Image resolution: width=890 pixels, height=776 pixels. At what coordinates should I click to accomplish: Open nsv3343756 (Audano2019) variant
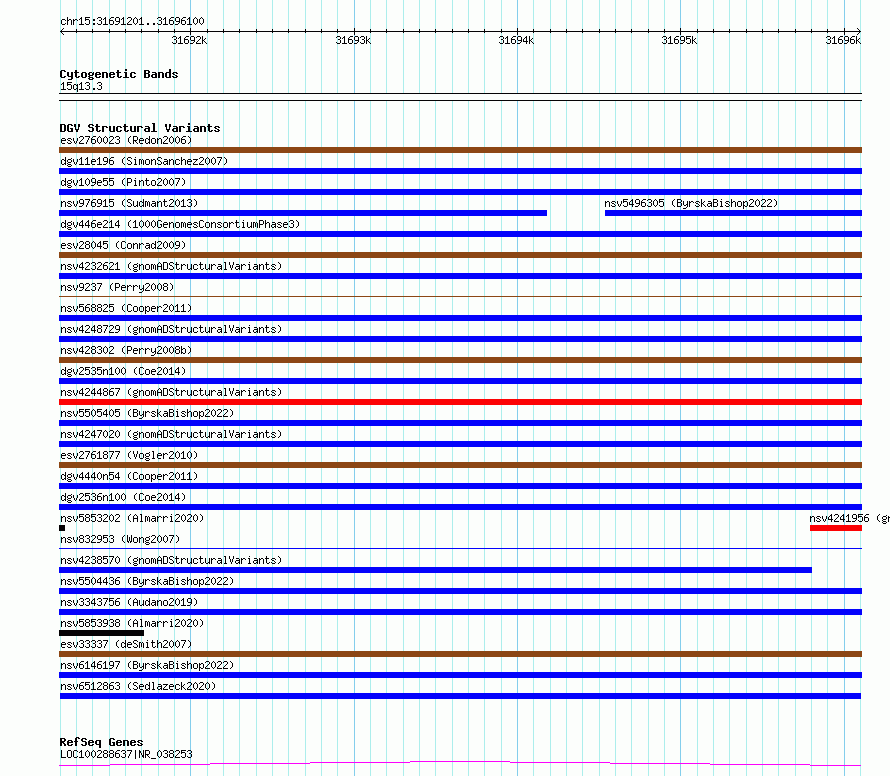(x=129, y=602)
